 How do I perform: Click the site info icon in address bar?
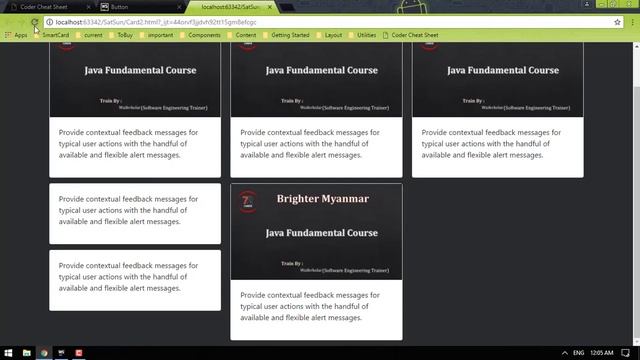[x=49, y=22]
